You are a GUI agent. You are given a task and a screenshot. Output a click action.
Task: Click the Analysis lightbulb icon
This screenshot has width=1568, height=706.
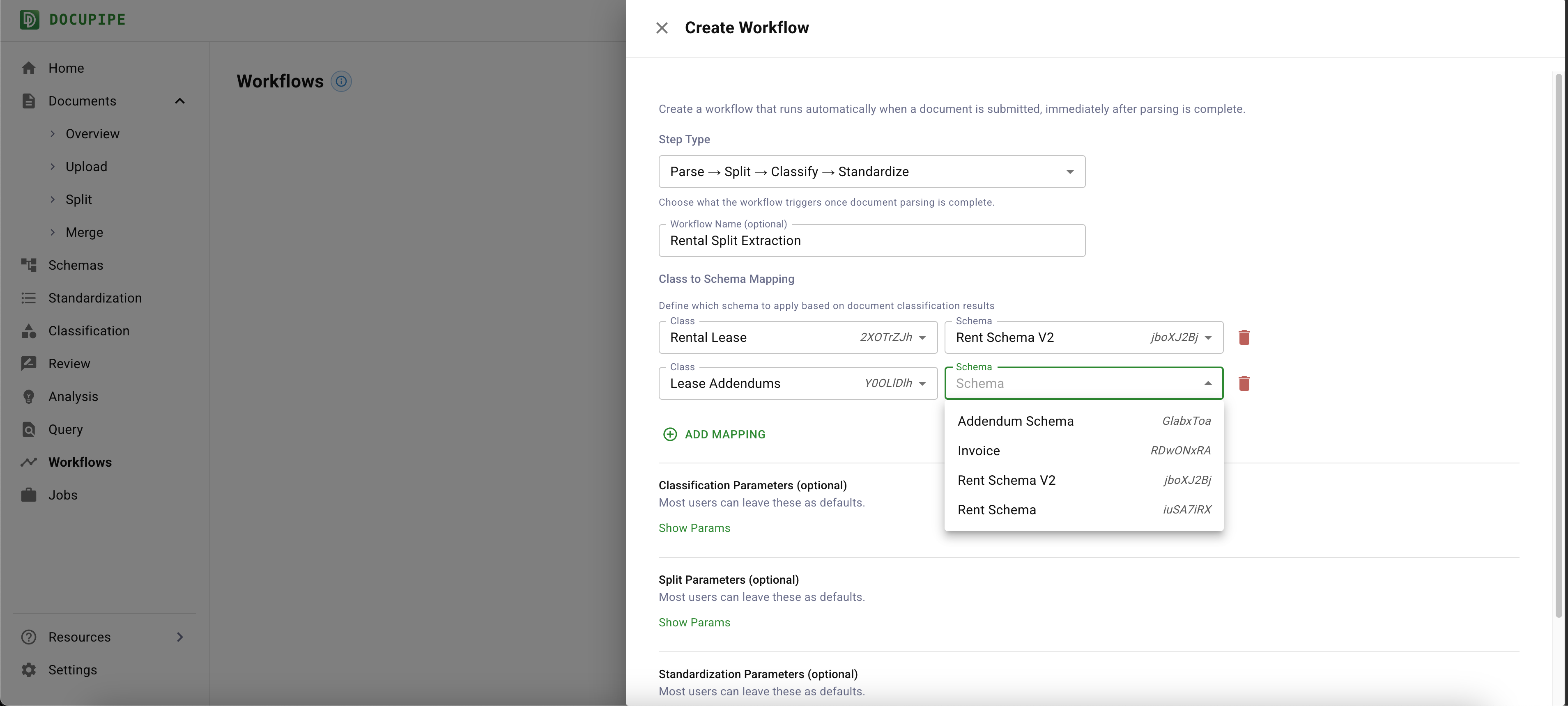coord(29,397)
